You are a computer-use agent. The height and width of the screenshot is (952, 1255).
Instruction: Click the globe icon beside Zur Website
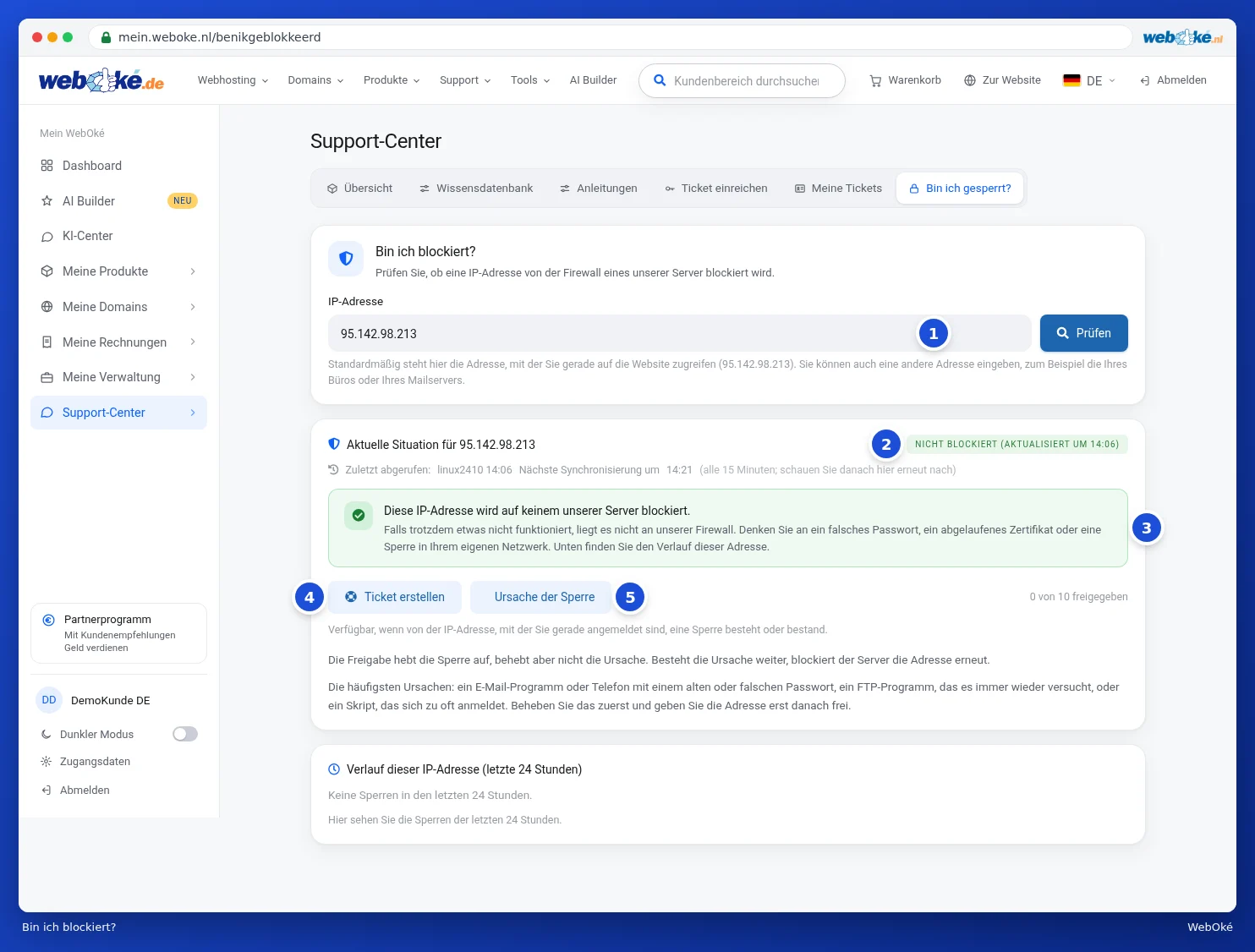point(970,80)
